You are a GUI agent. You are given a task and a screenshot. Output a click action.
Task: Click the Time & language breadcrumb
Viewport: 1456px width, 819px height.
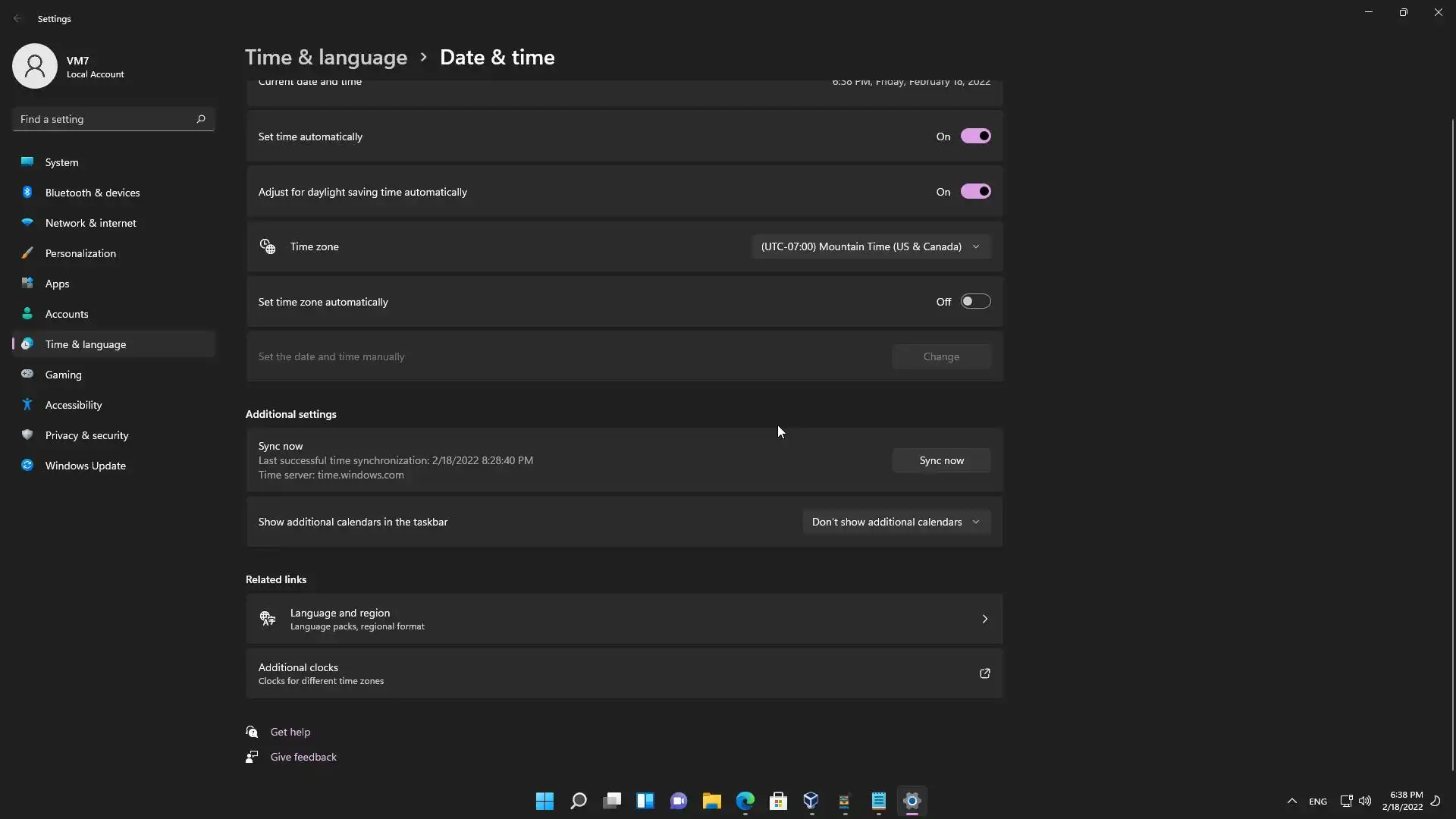tap(326, 58)
